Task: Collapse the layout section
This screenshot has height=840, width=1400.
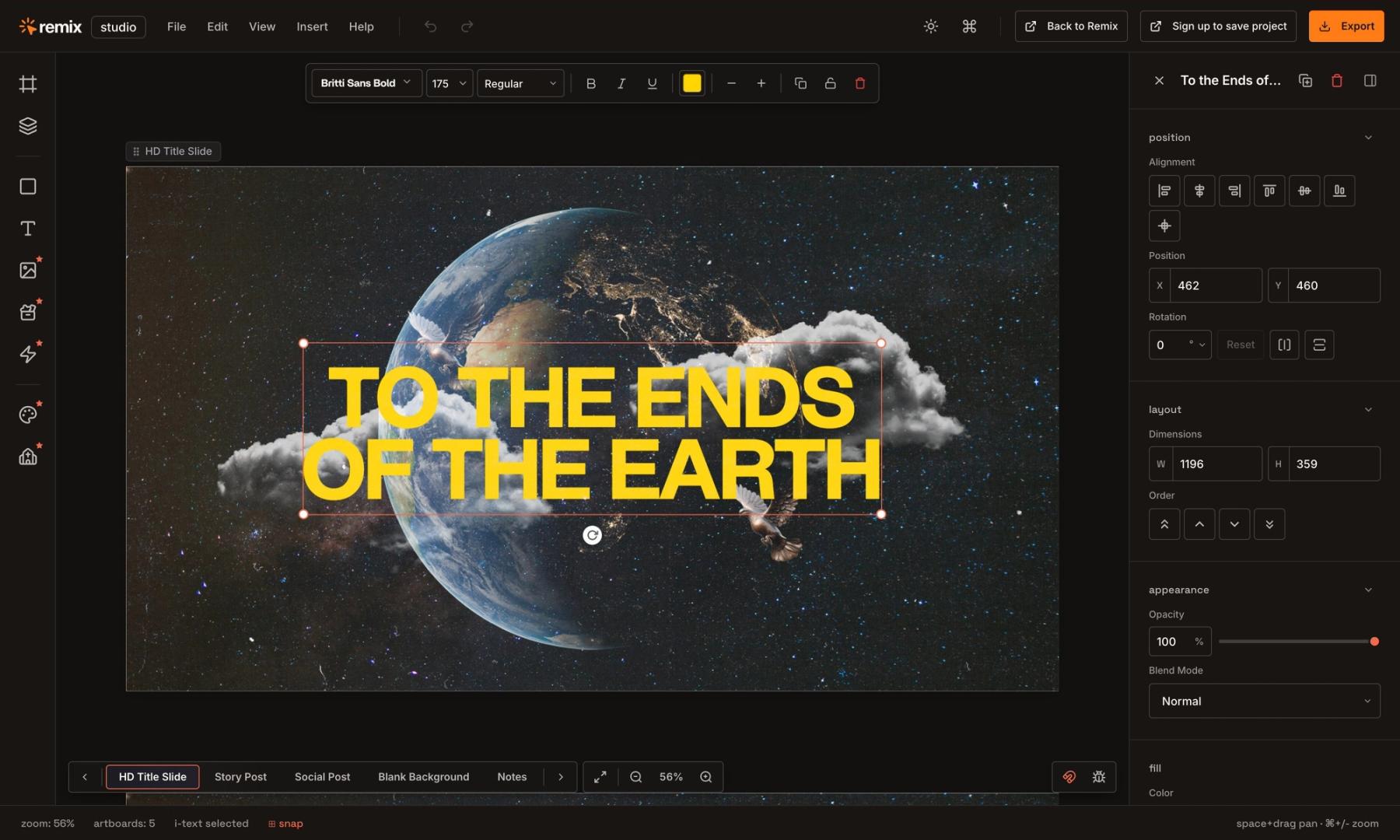Action: tap(1368, 410)
